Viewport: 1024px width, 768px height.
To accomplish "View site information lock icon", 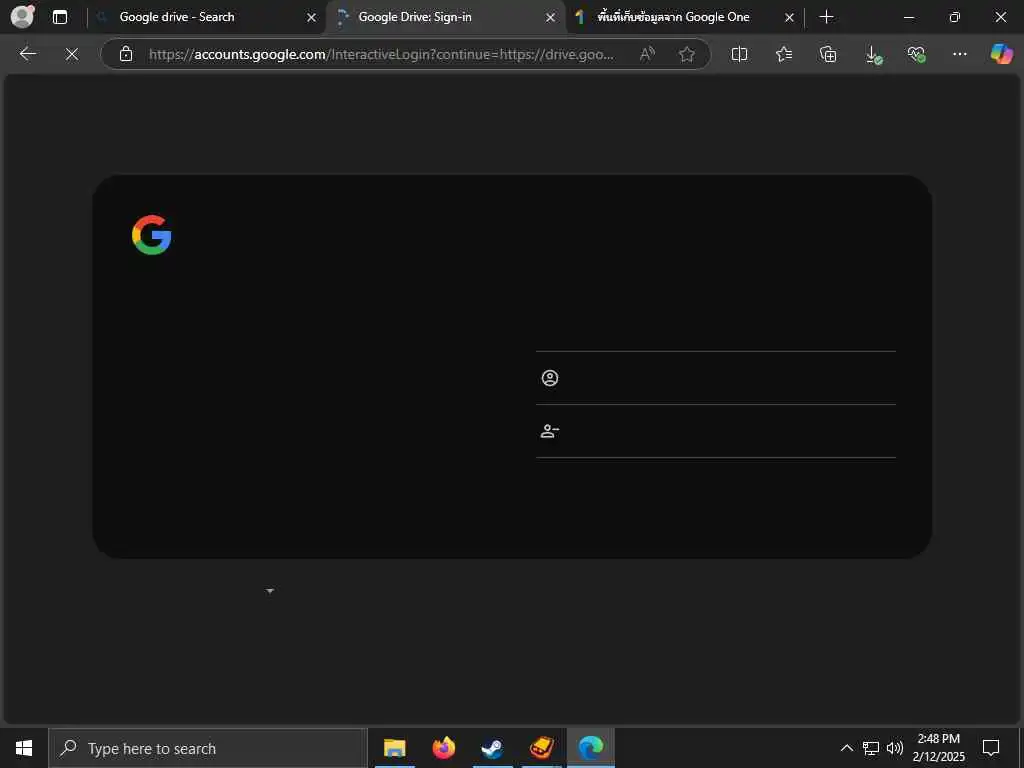I will click(126, 54).
